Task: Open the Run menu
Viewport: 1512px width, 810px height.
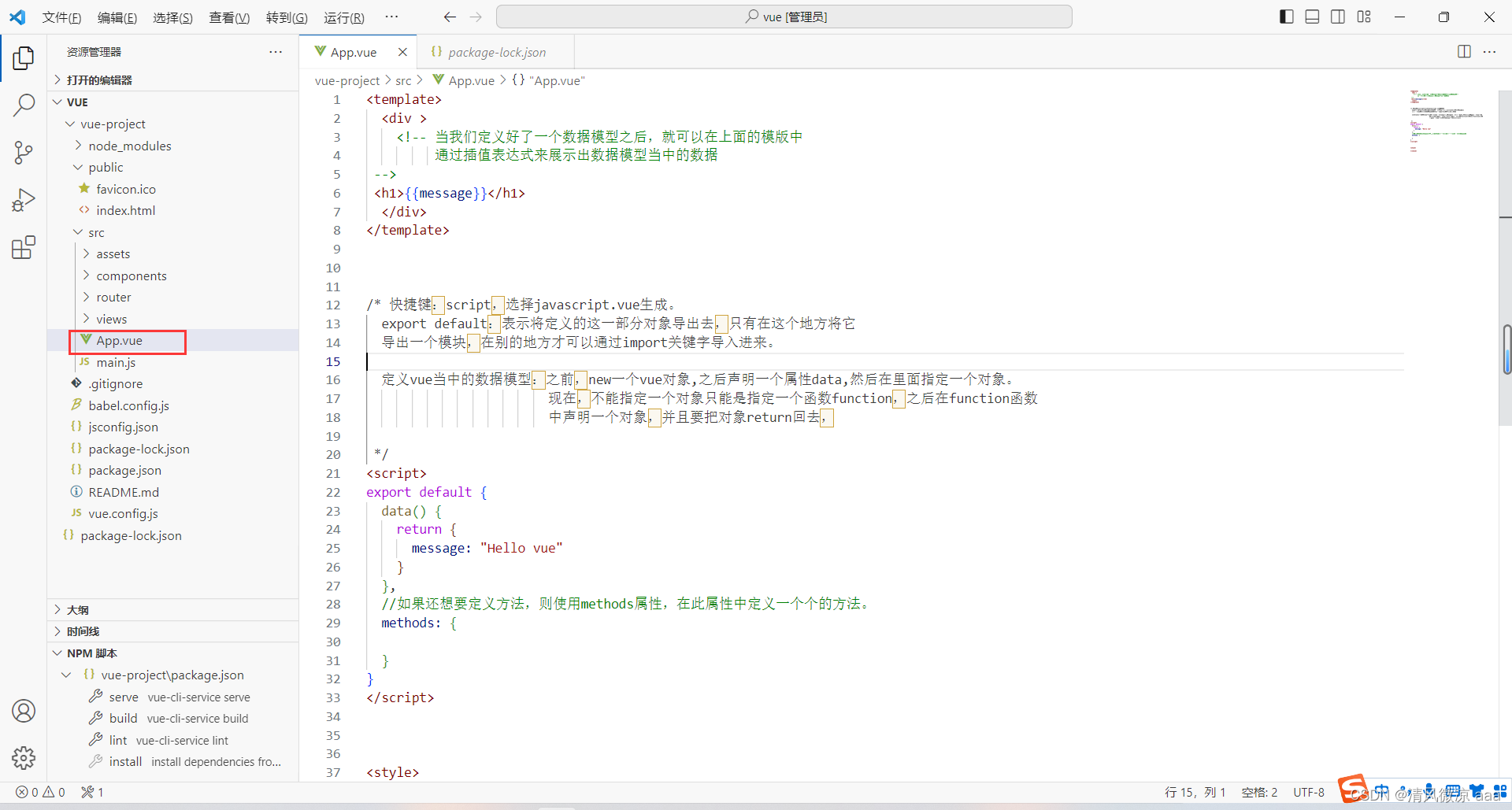Action: [344, 17]
